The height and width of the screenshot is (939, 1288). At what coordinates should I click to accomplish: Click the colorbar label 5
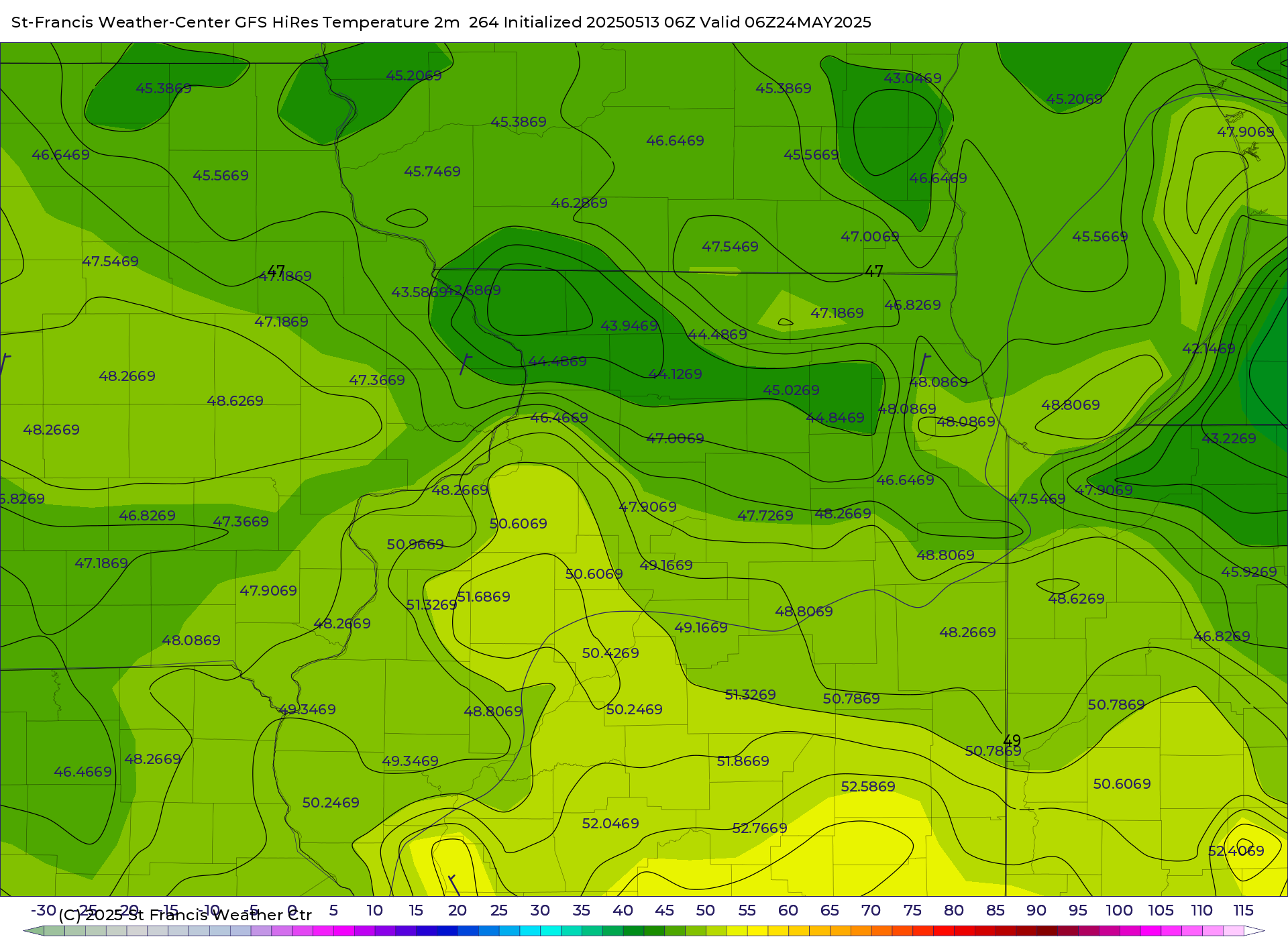point(333,910)
